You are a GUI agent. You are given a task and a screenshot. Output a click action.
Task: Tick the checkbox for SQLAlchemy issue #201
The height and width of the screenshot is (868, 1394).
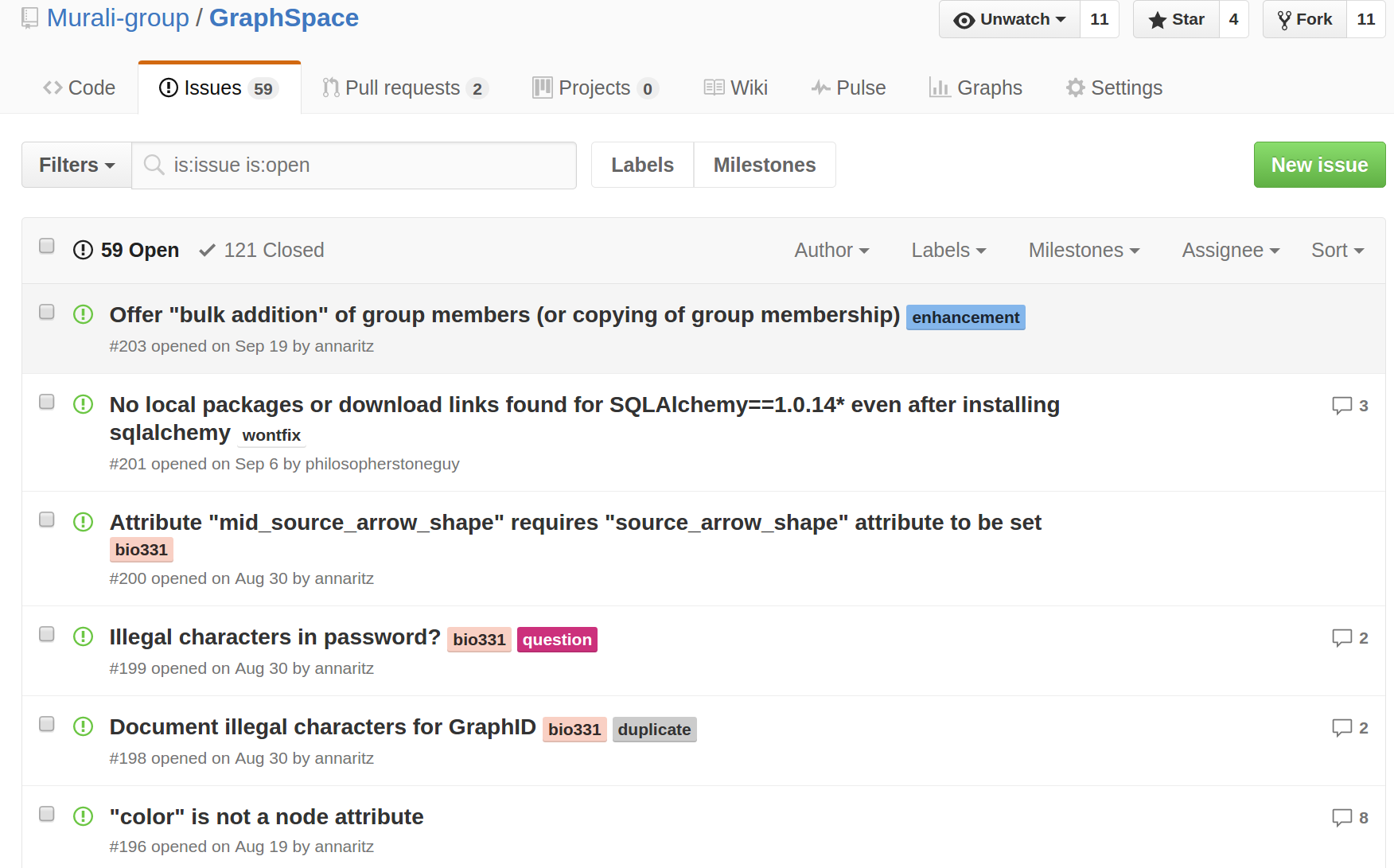tap(47, 402)
